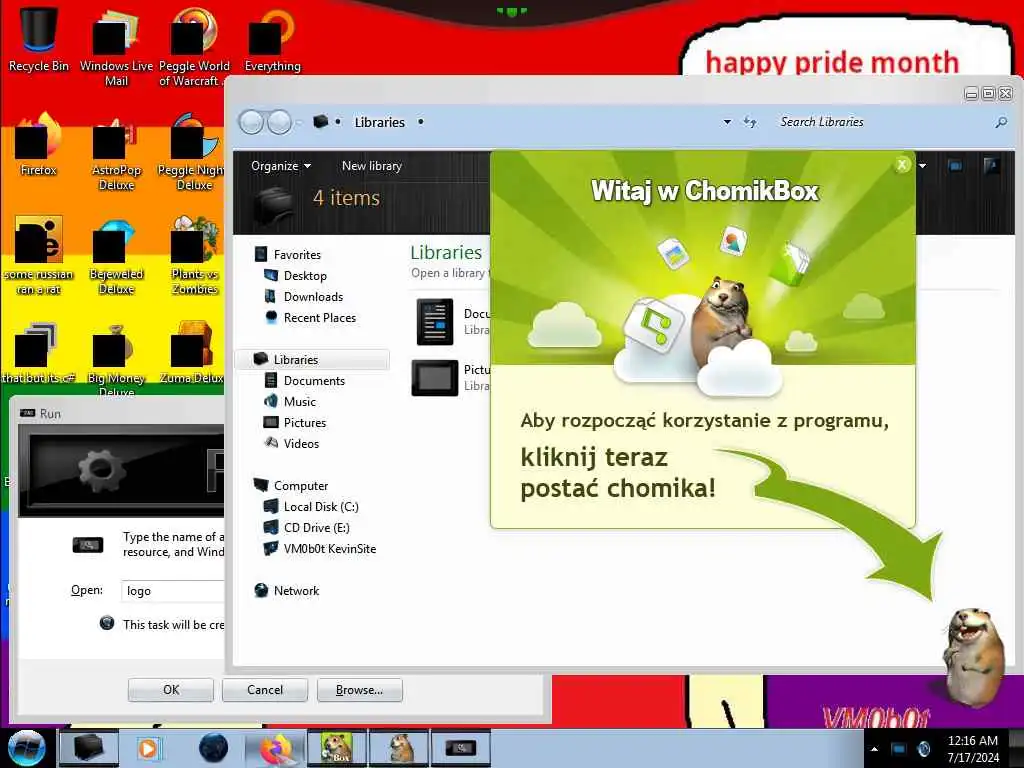The height and width of the screenshot is (768, 1024).
Task: Click OK in the Run dialog
Action: [171, 690]
